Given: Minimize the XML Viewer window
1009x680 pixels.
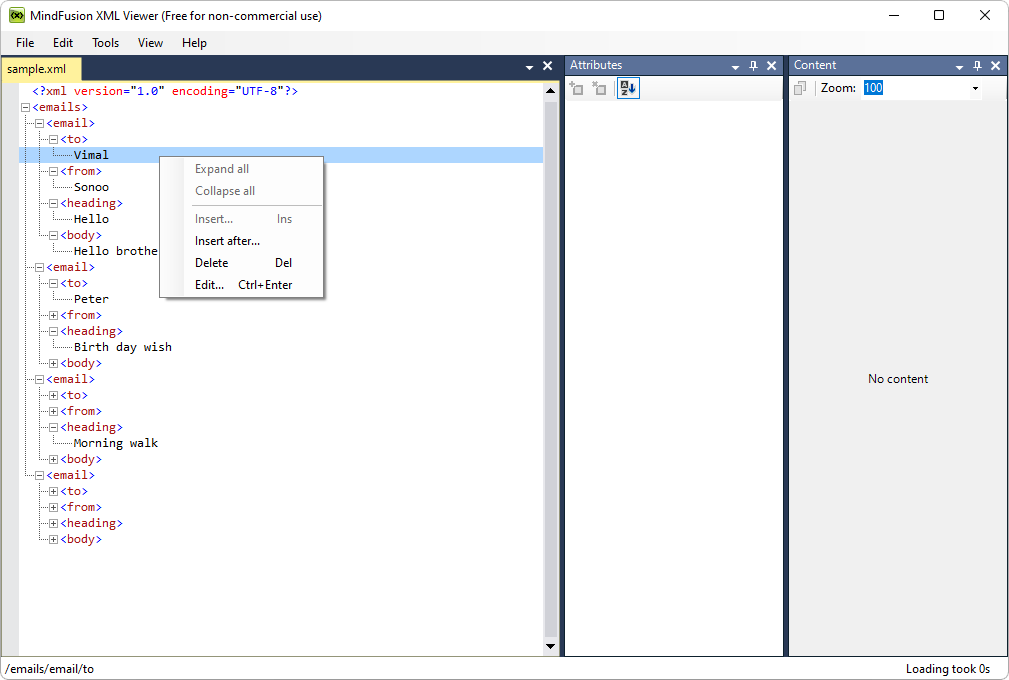Looking at the screenshot, I should [x=894, y=15].
